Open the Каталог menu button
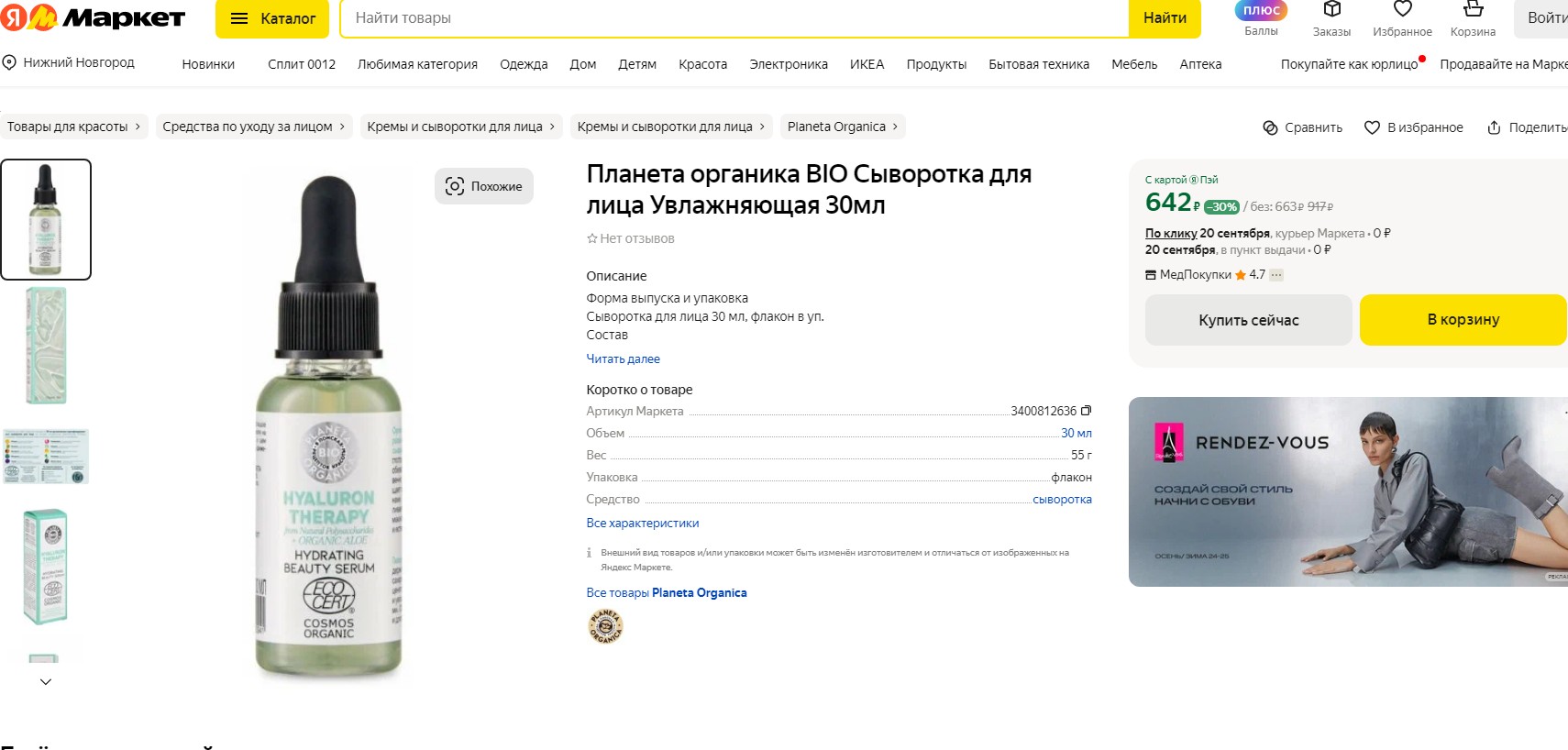The image size is (1568, 750). coord(272,18)
